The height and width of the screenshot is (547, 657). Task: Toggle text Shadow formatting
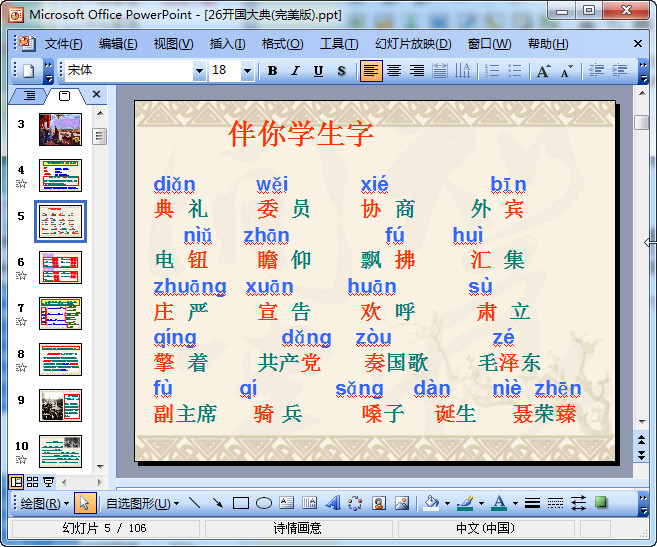[x=341, y=70]
